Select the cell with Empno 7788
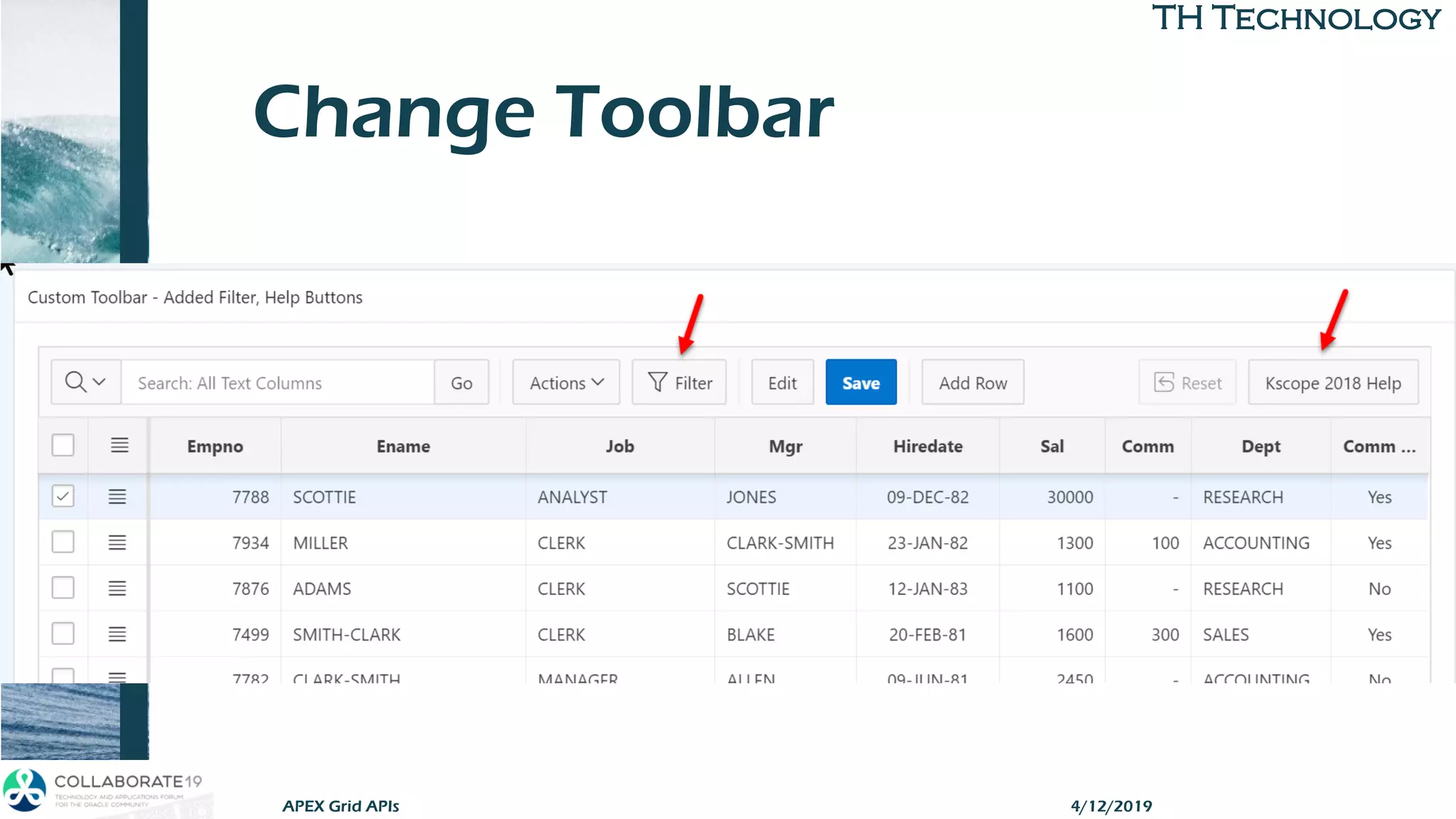Screen dimensions: 1456x819 click(215, 497)
